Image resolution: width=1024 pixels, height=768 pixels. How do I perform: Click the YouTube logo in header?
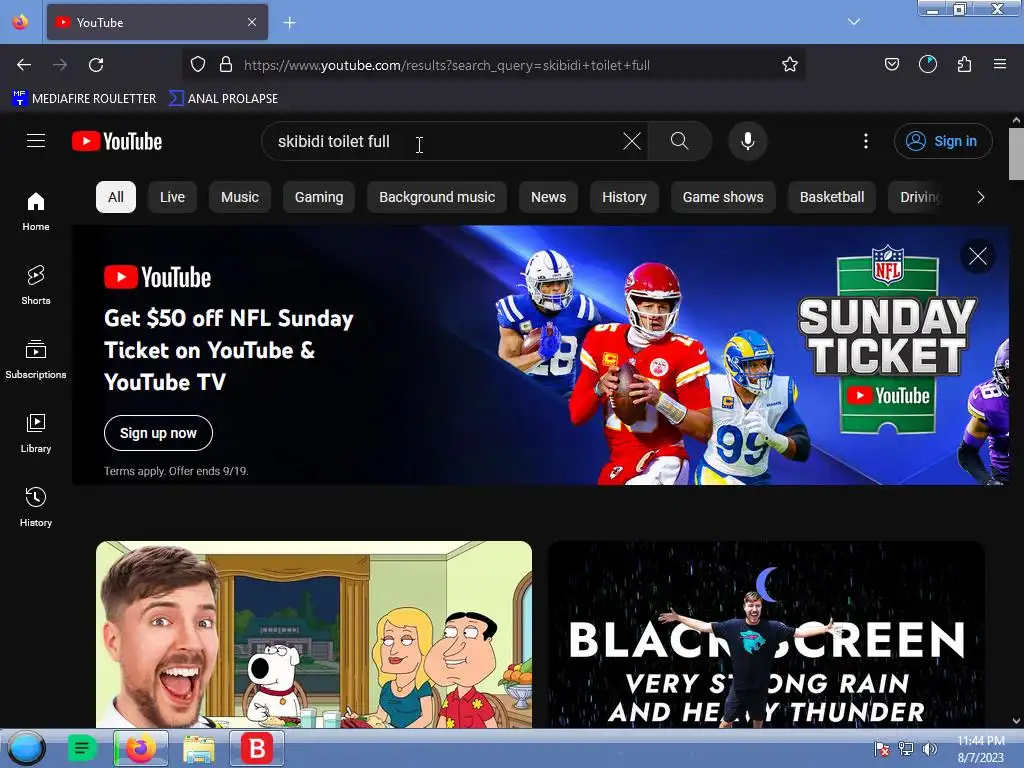point(117,141)
